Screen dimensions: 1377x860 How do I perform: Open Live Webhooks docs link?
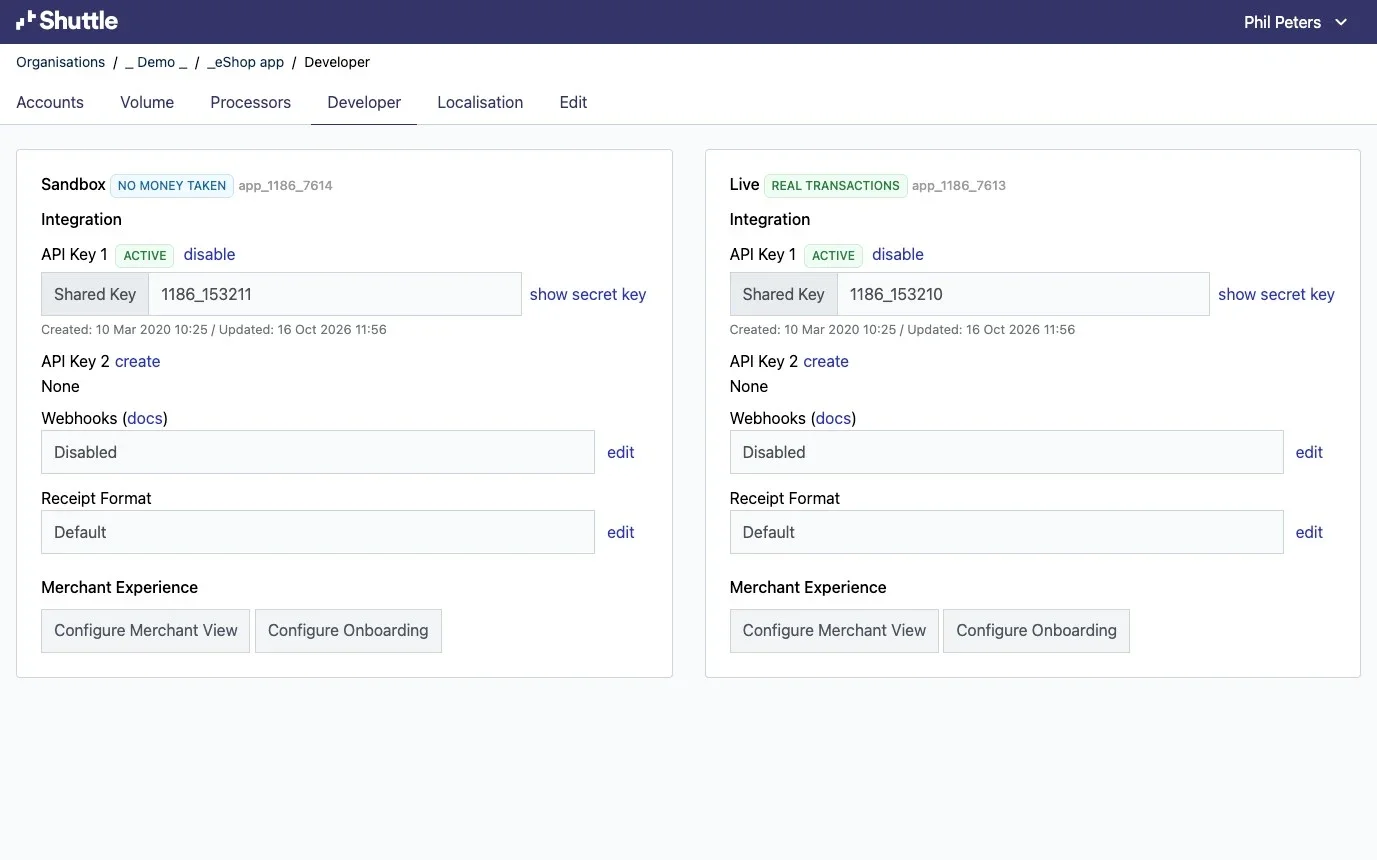[834, 418]
